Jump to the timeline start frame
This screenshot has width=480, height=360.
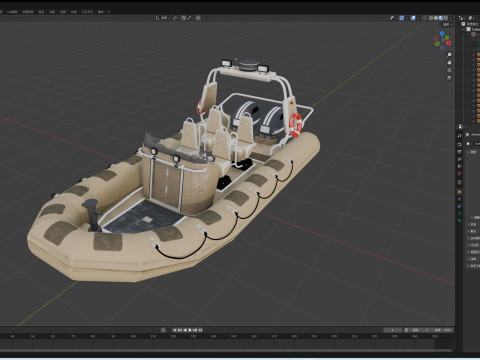click(175, 330)
